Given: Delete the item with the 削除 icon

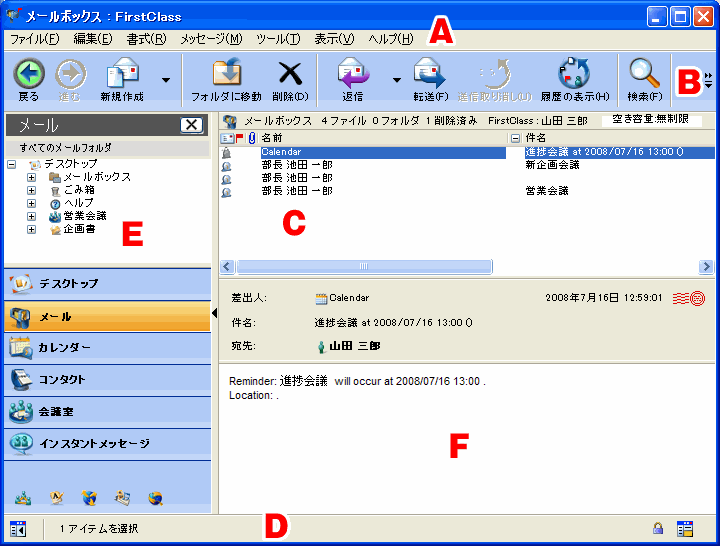Looking at the screenshot, I should coord(290,73).
